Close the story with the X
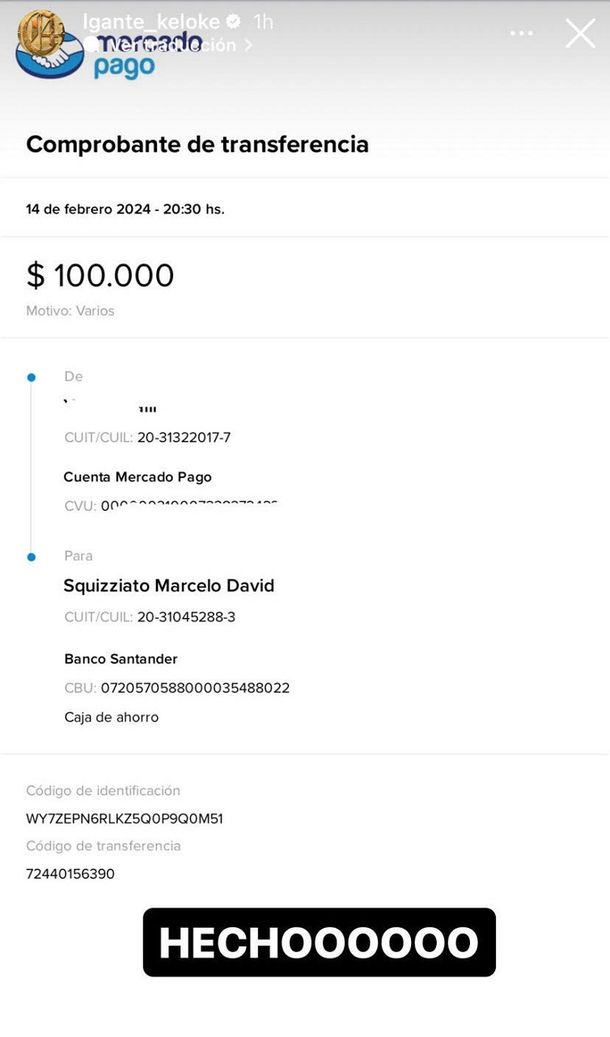610x1037 pixels. pyautogui.click(x=580, y=33)
